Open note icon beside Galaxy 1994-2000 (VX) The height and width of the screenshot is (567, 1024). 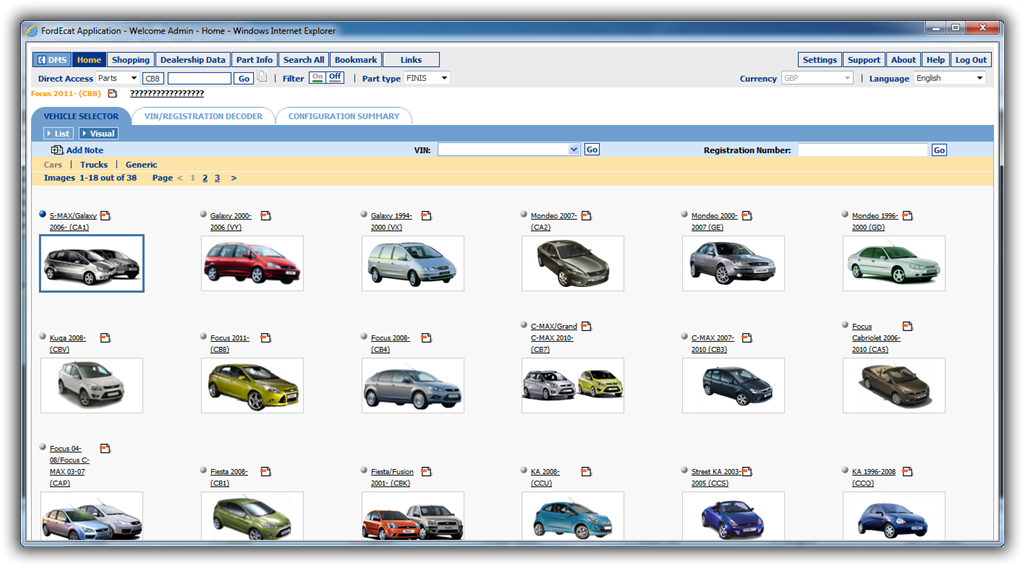click(426, 216)
